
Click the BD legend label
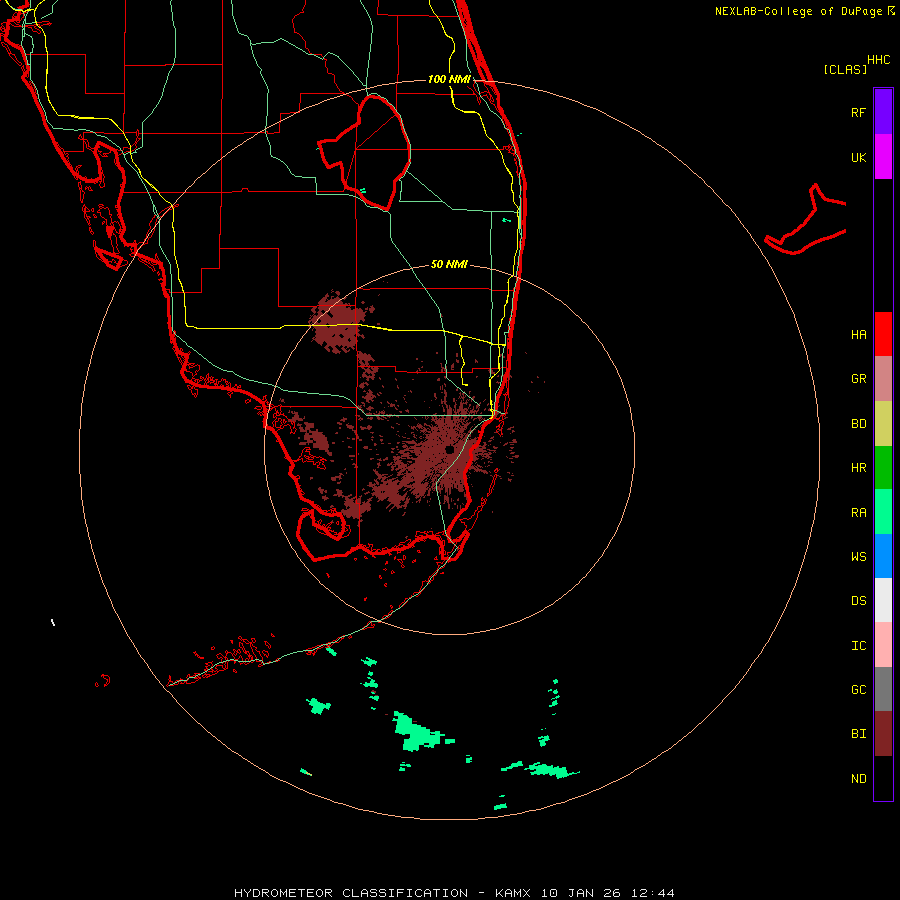tap(858, 424)
